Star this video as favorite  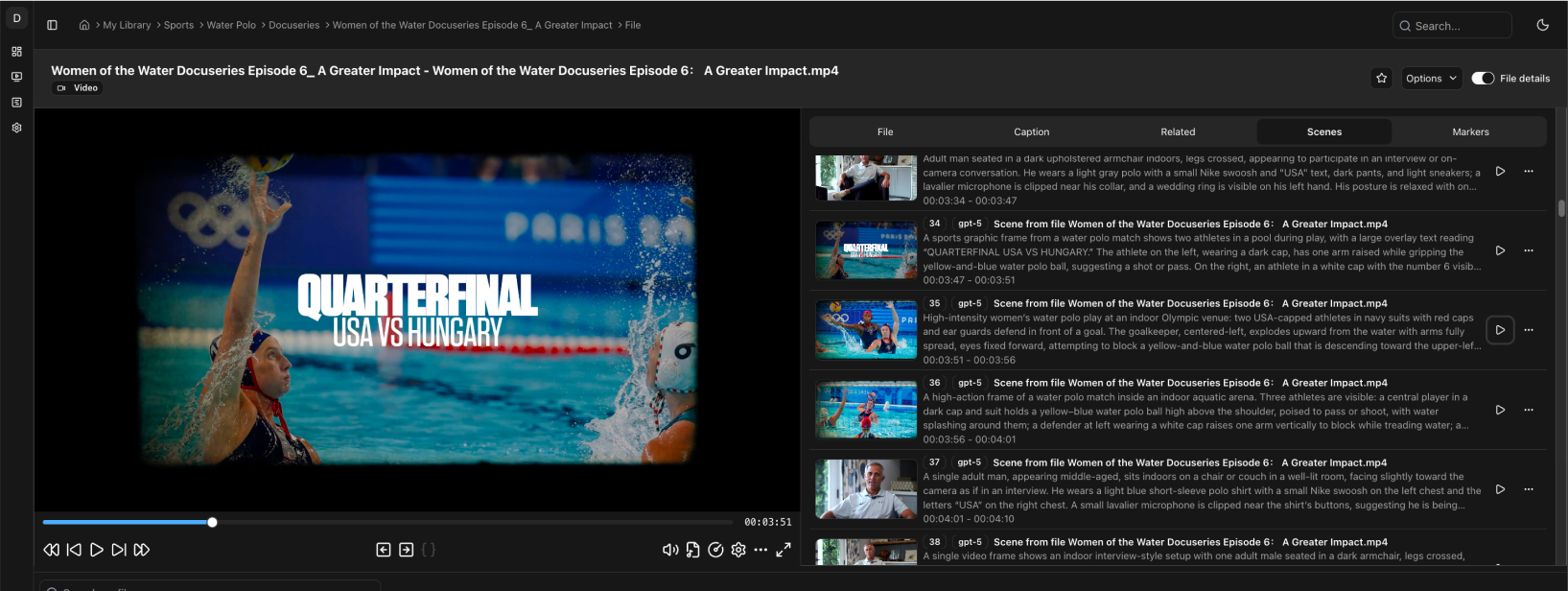pos(1381,79)
